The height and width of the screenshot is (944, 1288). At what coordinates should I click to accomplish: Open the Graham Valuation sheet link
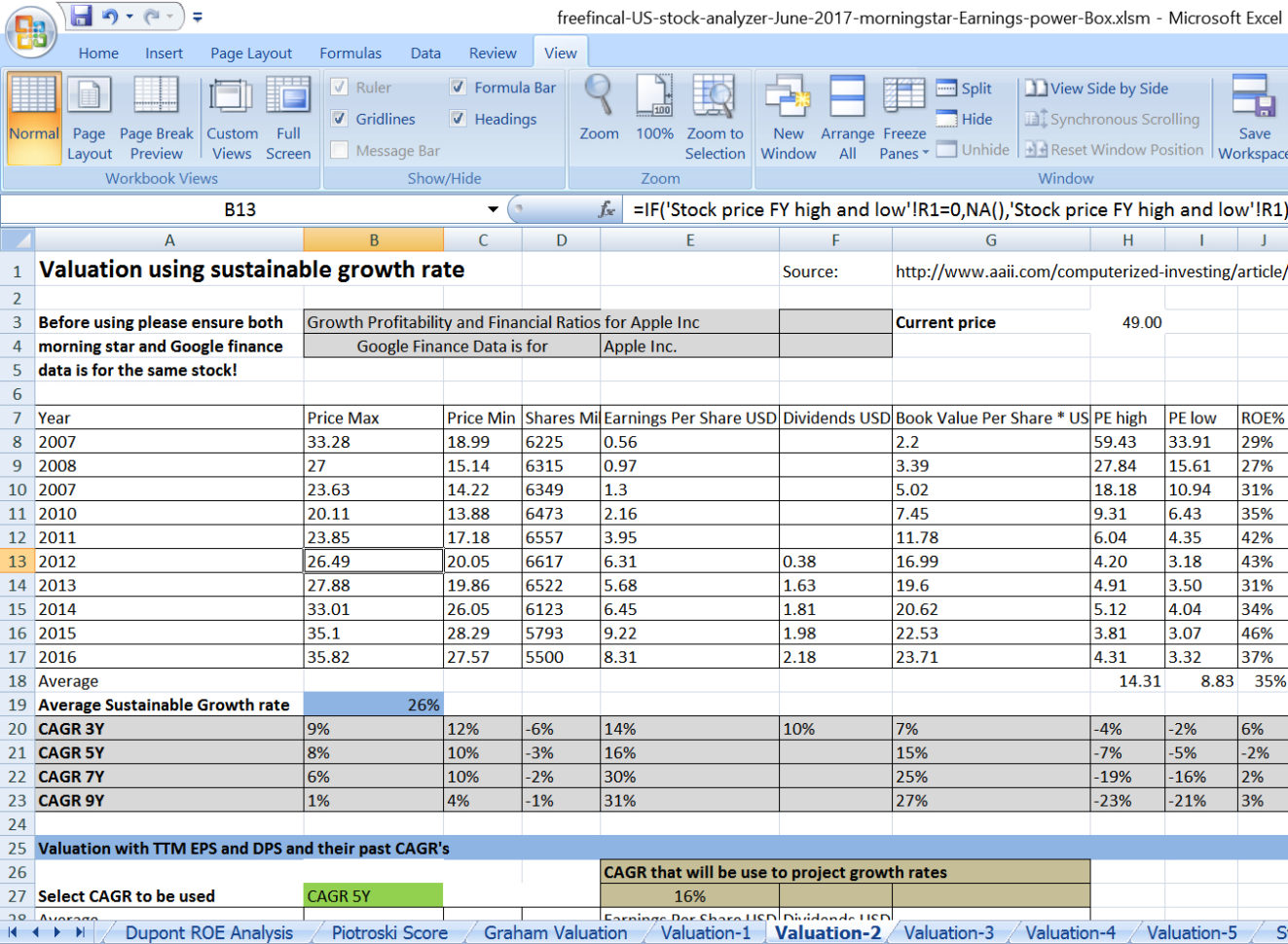pyautogui.click(x=556, y=931)
